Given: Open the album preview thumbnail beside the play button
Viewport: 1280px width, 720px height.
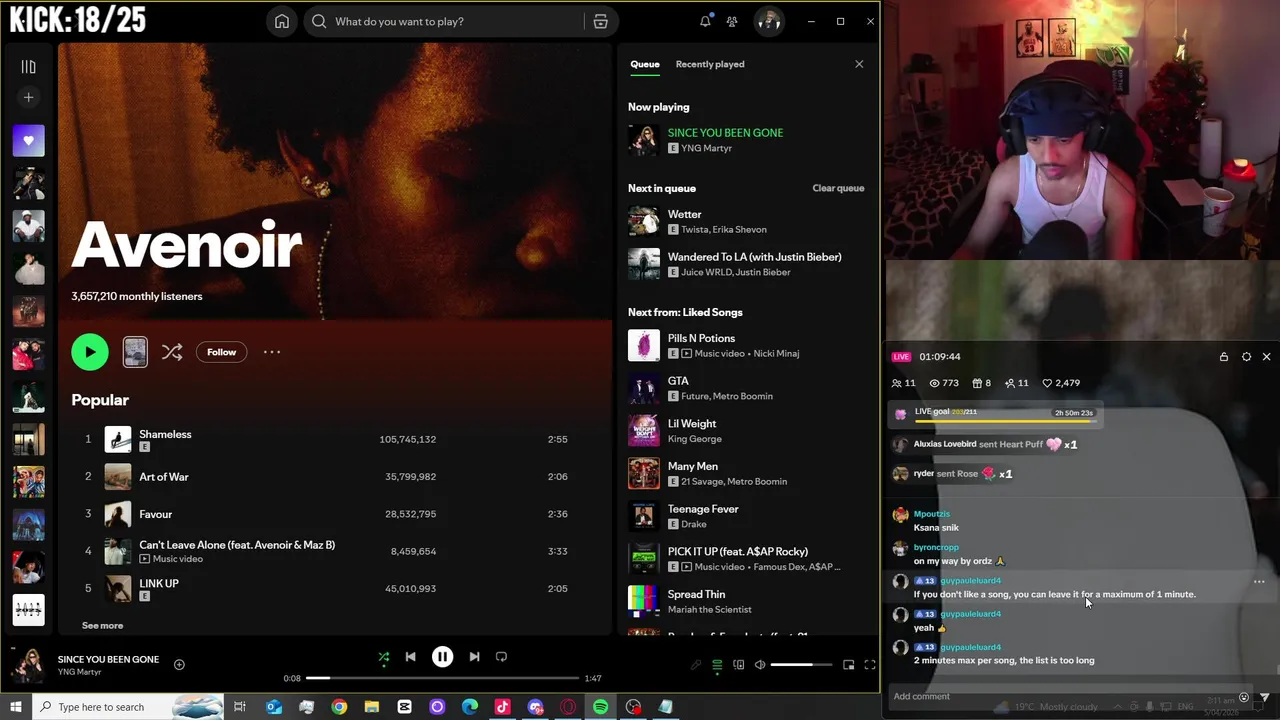Looking at the screenshot, I should [135, 352].
